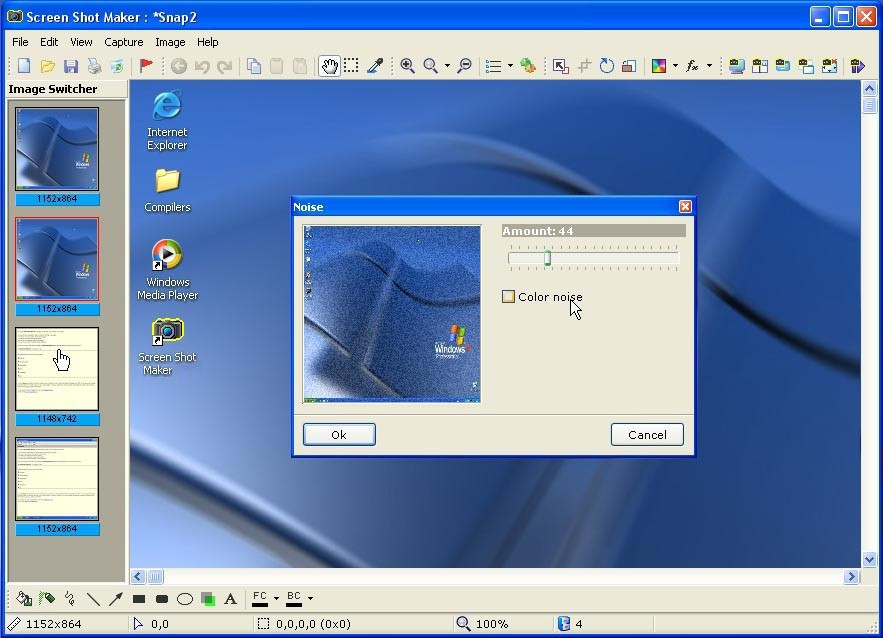Confirm noise with the Ok button
883x638 pixels.
pyautogui.click(x=339, y=435)
